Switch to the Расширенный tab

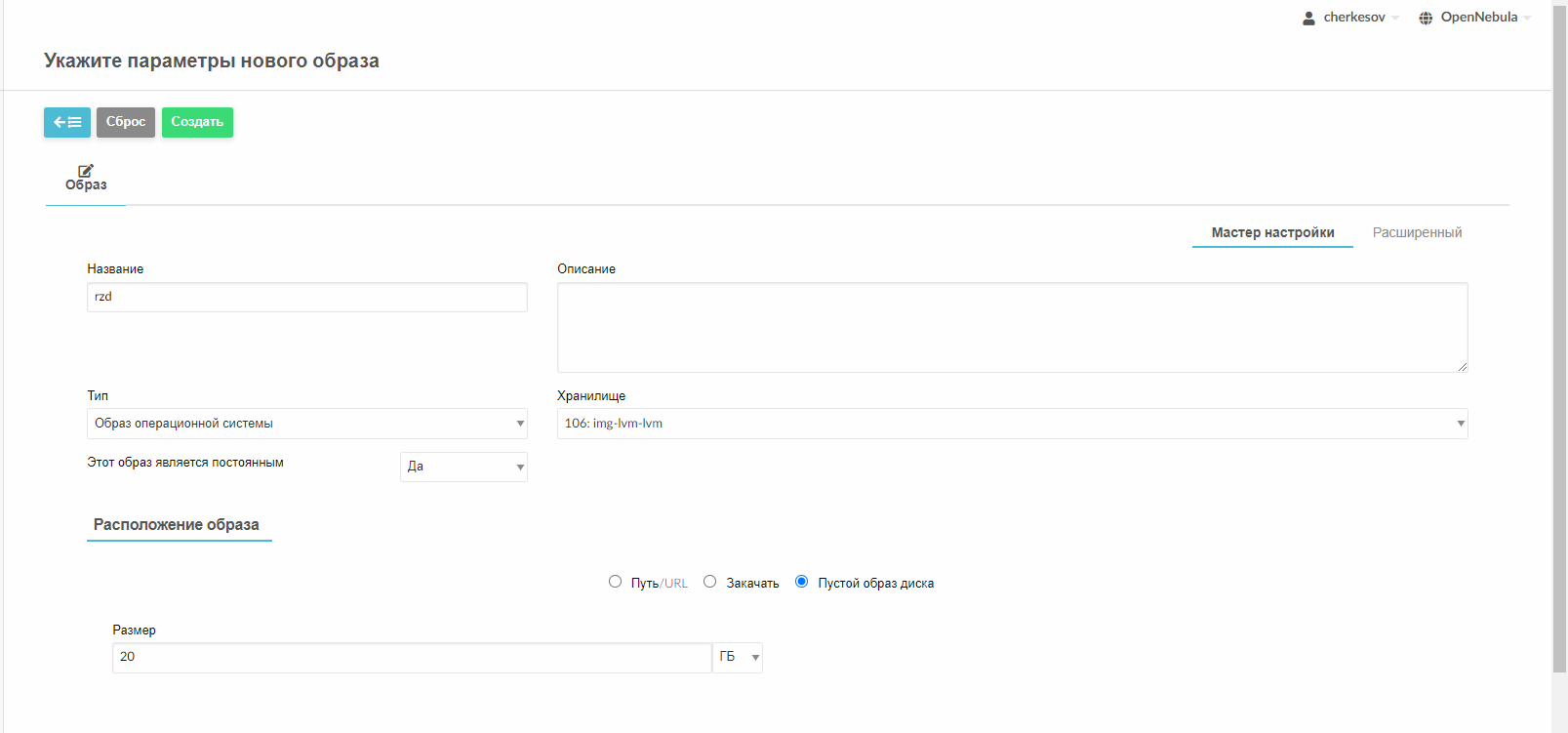(x=1417, y=232)
